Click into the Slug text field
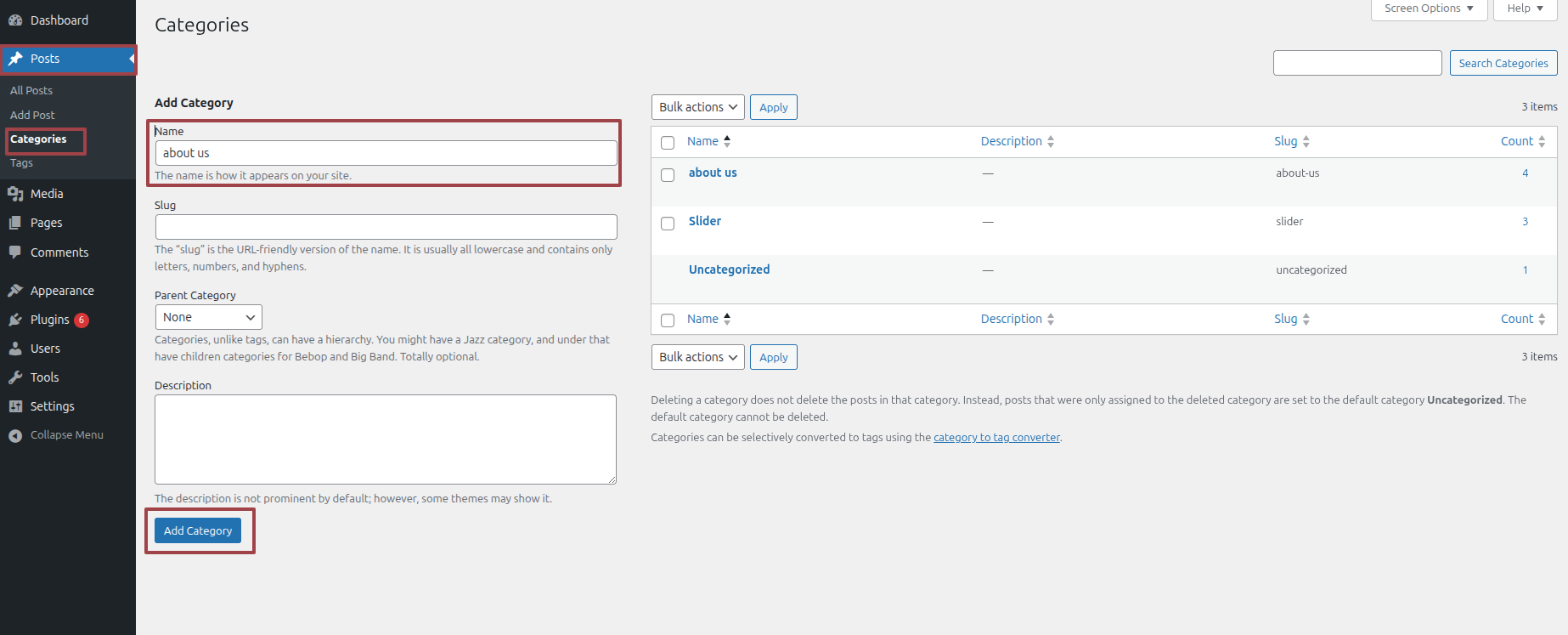The height and width of the screenshot is (635, 1568). pos(386,227)
